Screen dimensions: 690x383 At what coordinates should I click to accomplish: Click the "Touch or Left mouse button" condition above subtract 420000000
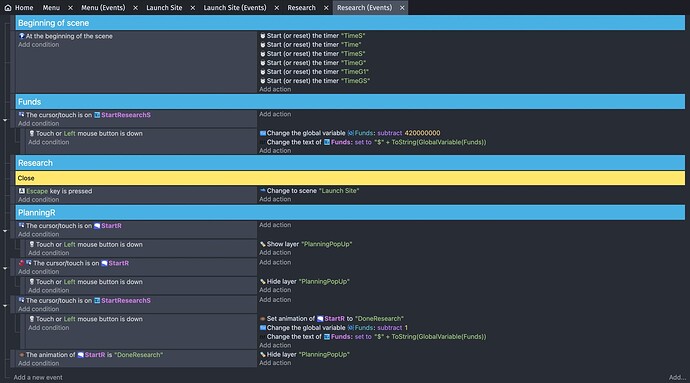[x=86, y=133]
